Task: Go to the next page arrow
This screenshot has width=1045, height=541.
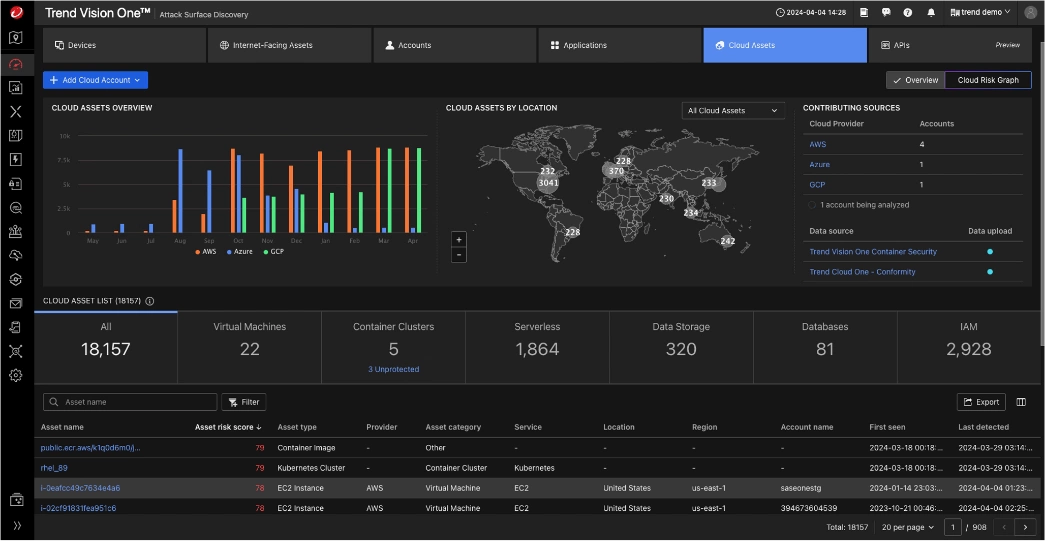Action: (1025, 527)
